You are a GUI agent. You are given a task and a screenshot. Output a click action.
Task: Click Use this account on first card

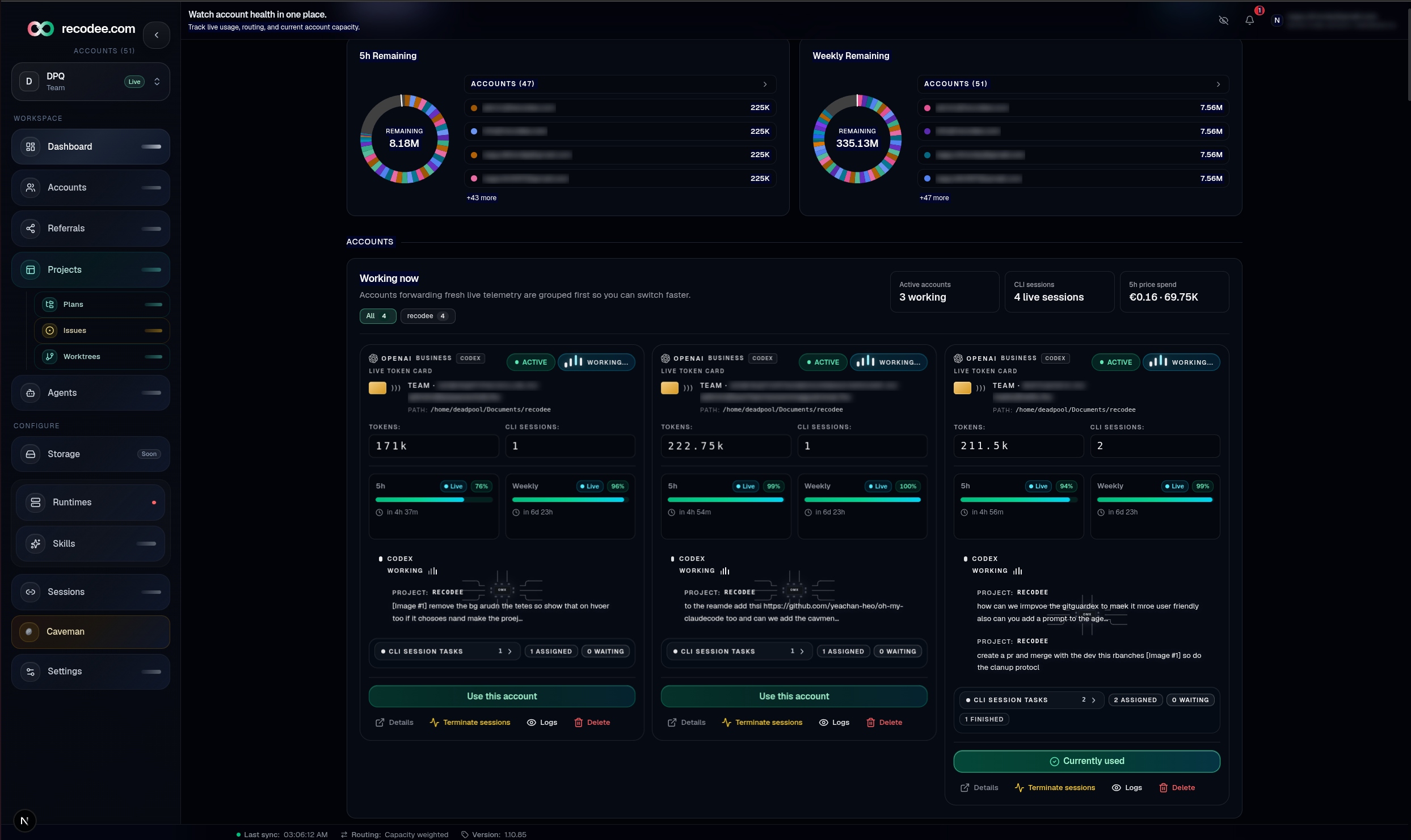[502, 696]
